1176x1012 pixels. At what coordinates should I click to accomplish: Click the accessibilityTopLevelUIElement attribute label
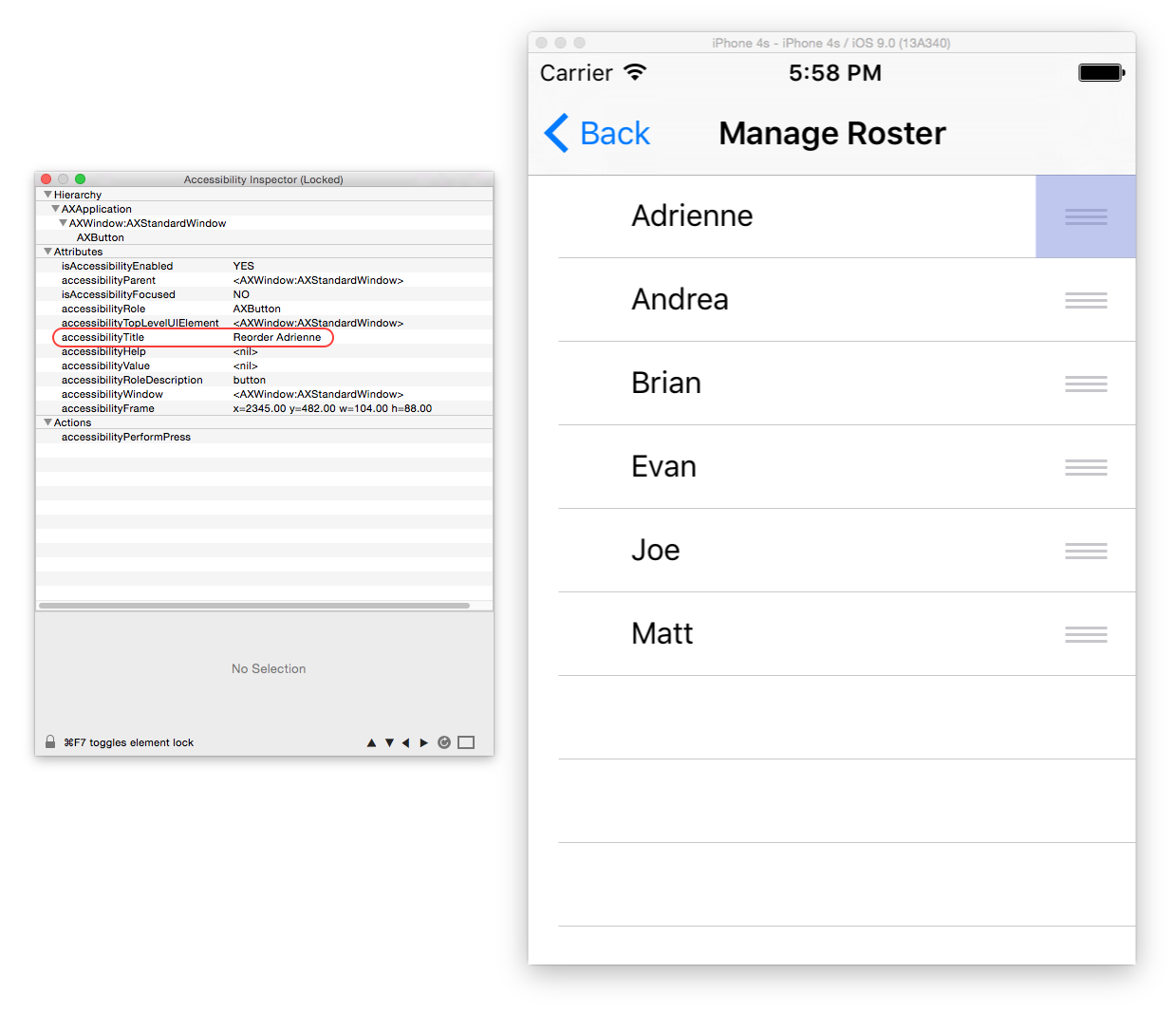(x=140, y=323)
